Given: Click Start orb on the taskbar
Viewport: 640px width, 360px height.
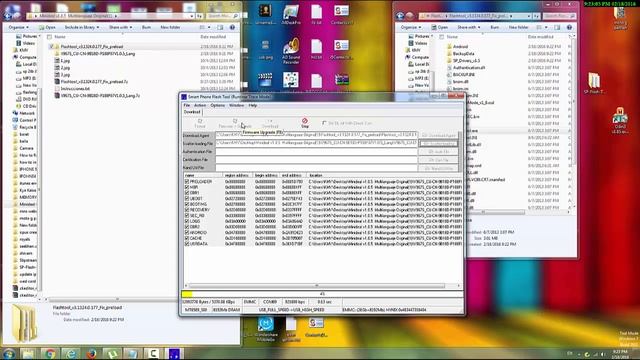Looking at the screenshot, I should pyautogui.click(x=9, y=353).
